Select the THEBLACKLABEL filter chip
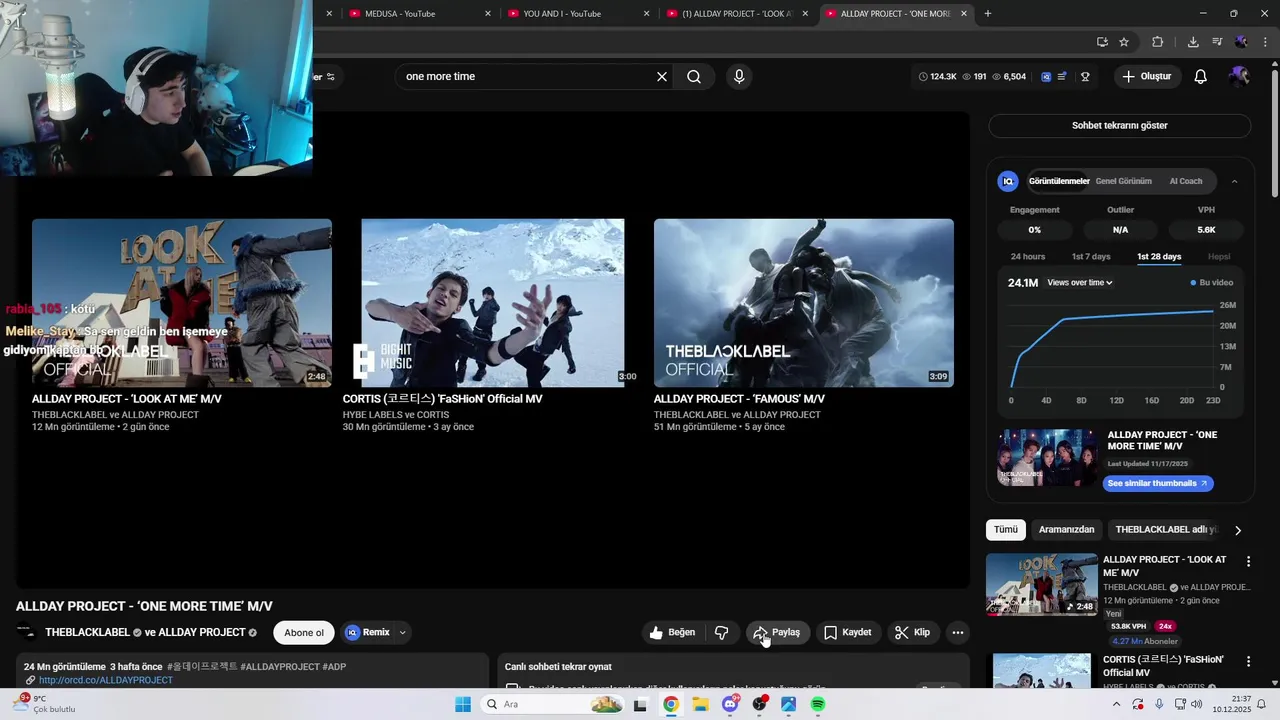The image size is (1280, 720). [x=1165, y=530]
